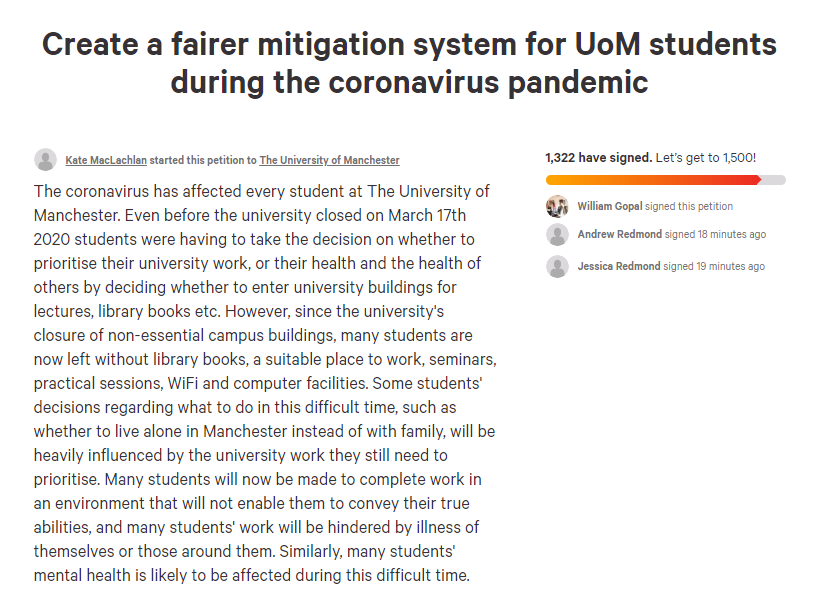This screenshot has height=603, width=822.
Task: Select Andrew Redmond's name
Action: click(x=620, y=234)
